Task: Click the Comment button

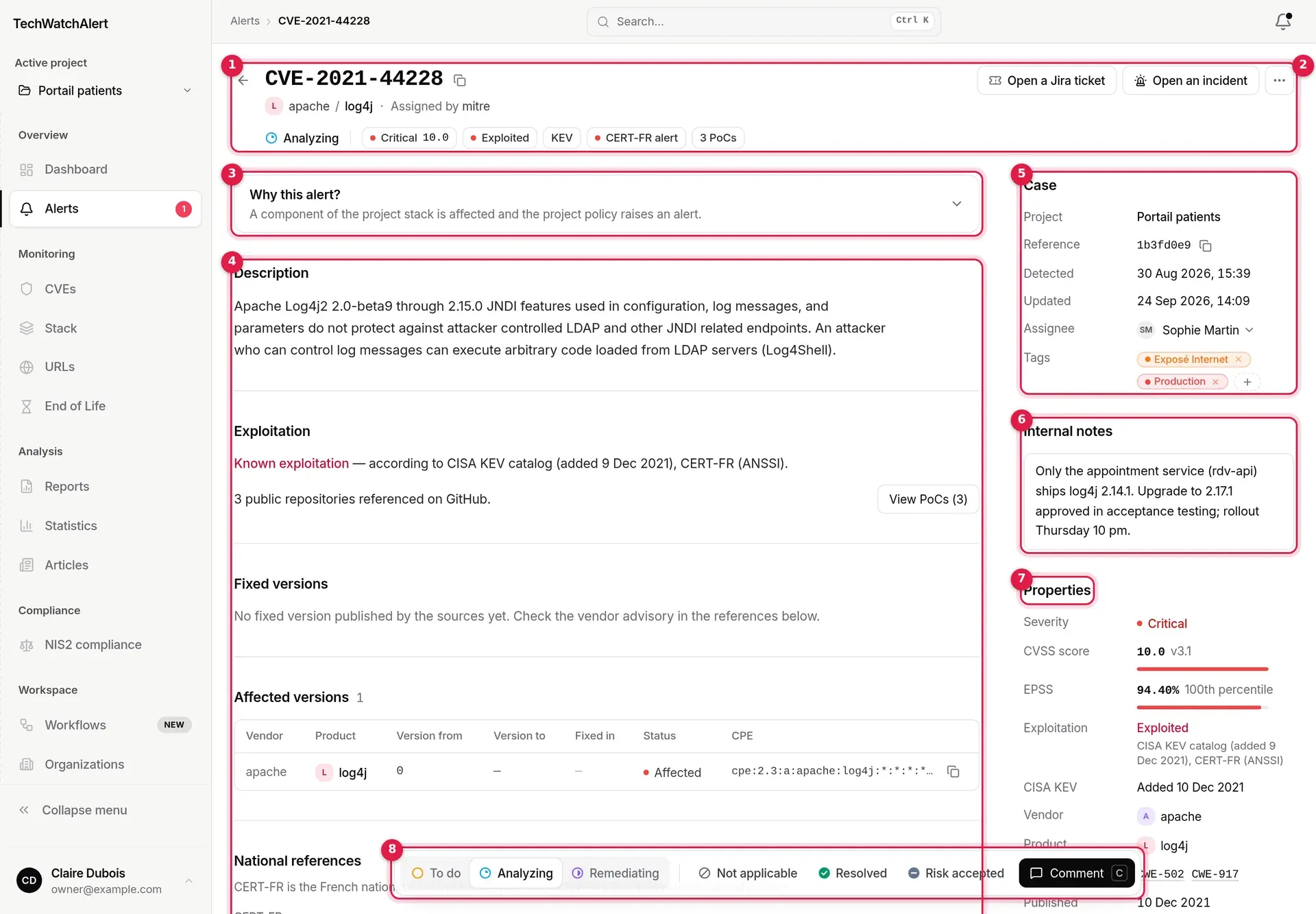Action: [1077, 873]
